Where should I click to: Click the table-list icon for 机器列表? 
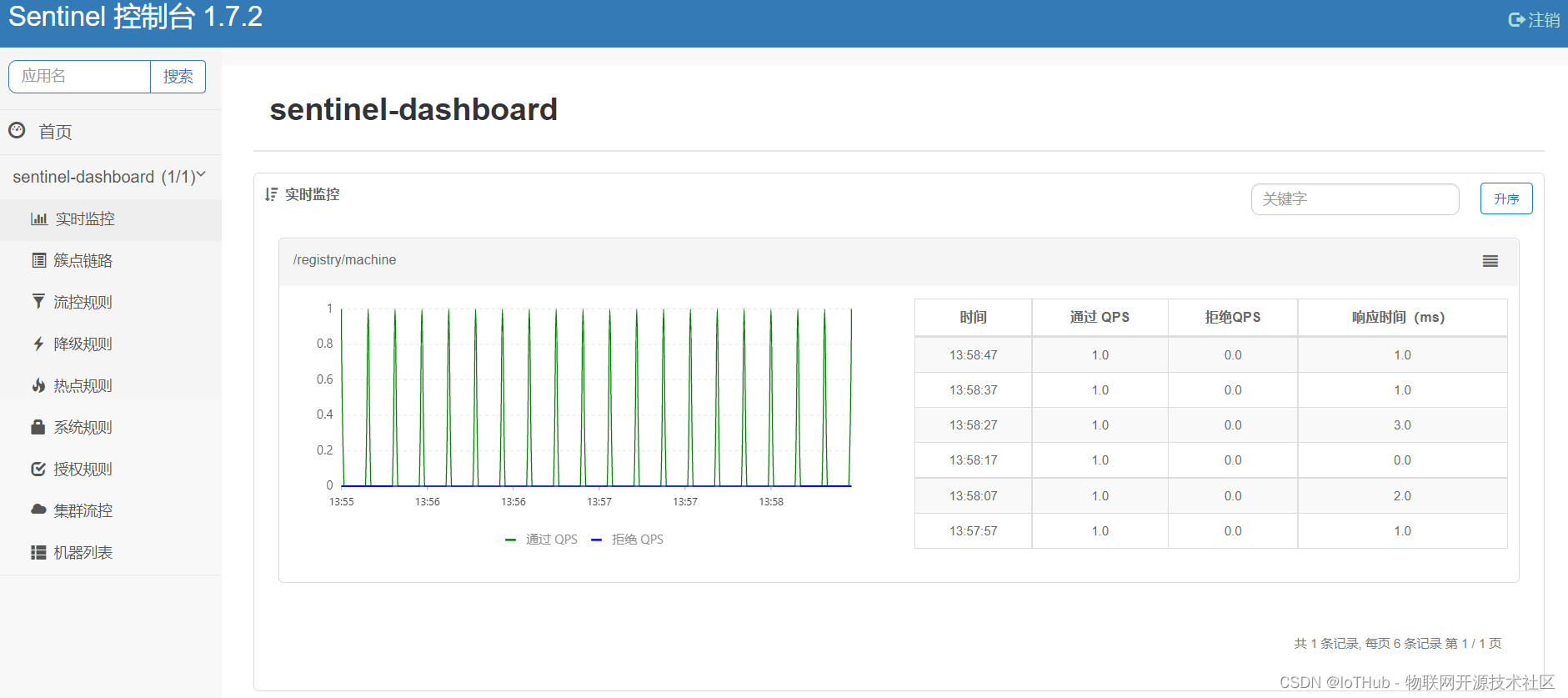tap(38, 552)
